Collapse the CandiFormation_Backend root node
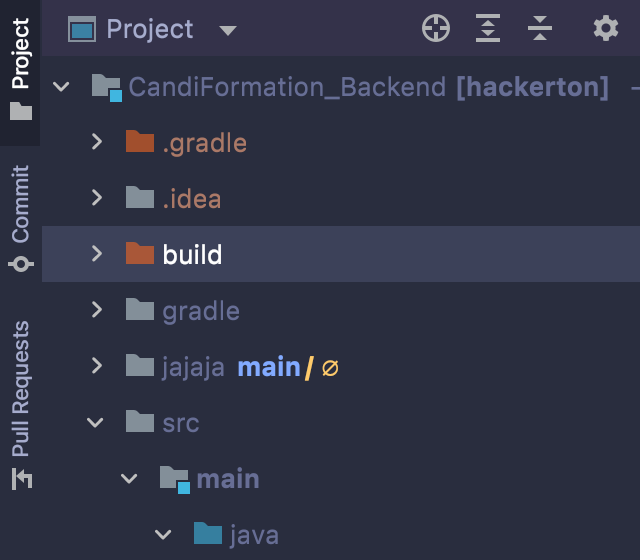This screenshot has width=640, height=560. (61, 86)
